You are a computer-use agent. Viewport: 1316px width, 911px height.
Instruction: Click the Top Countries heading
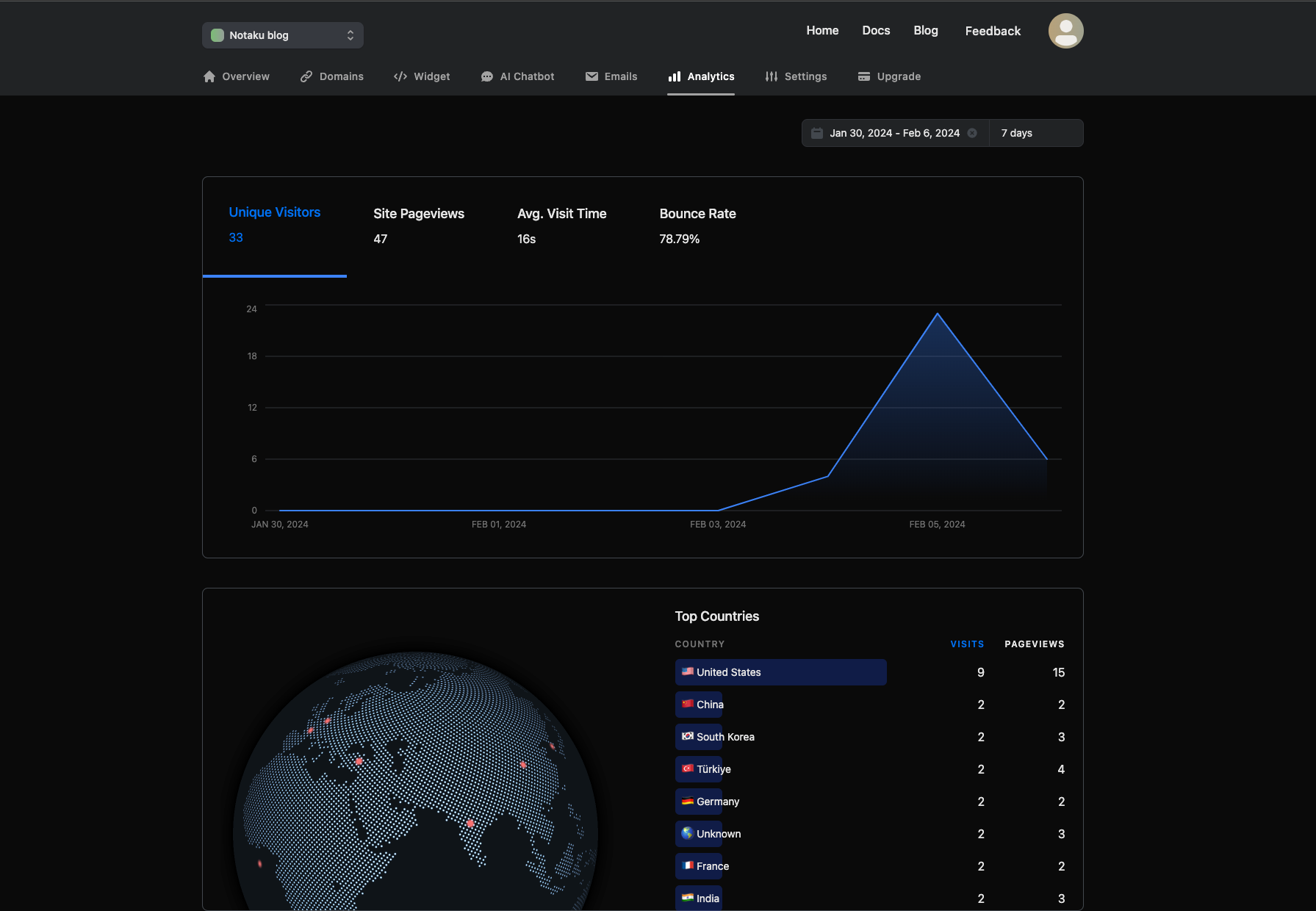coord(717,616)
